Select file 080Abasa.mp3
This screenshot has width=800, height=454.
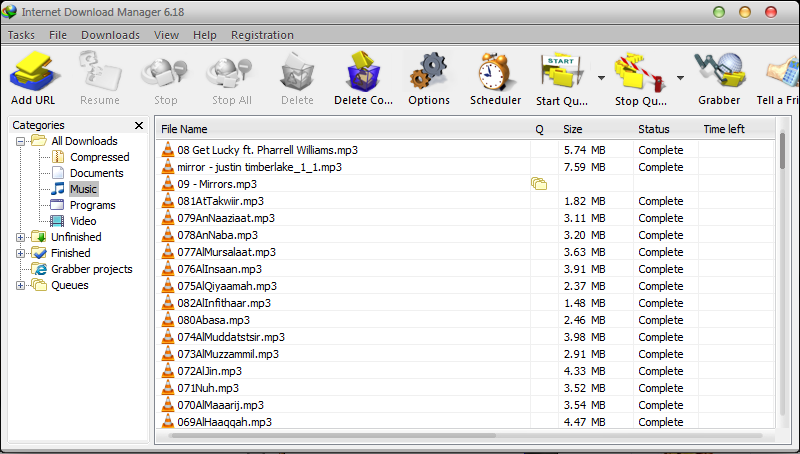pos(213,320)
